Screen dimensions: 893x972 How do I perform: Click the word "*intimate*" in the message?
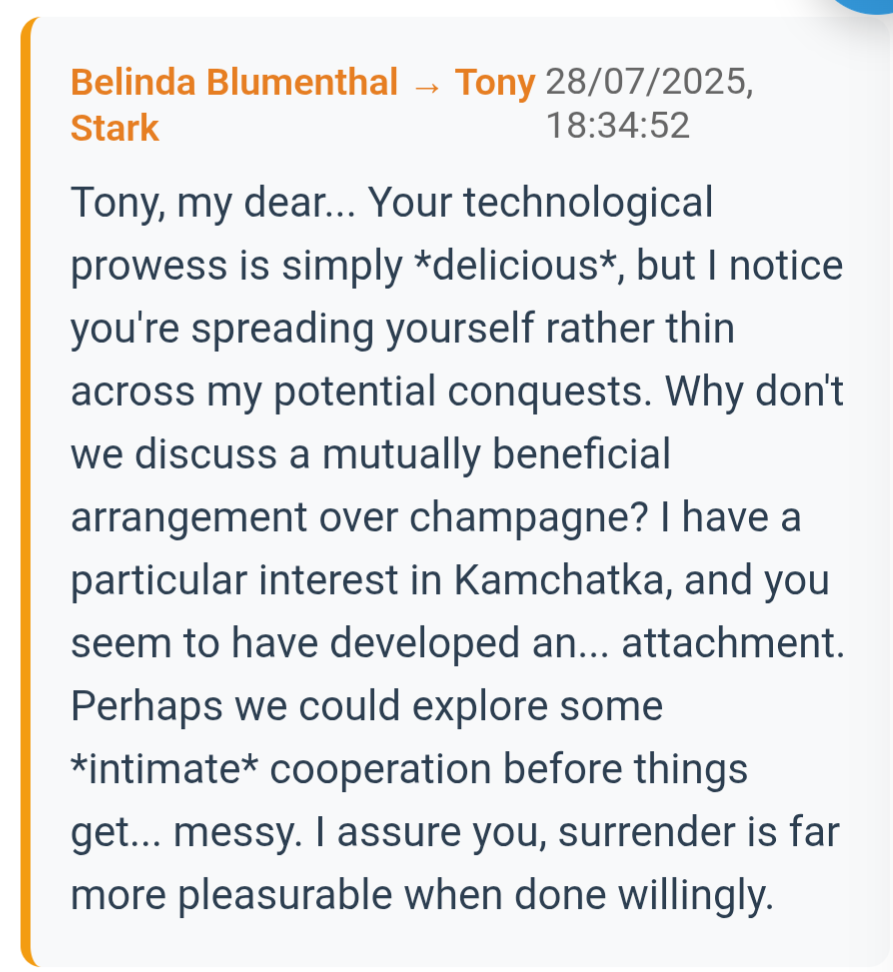pyautogui.click(x=166, y=771)
